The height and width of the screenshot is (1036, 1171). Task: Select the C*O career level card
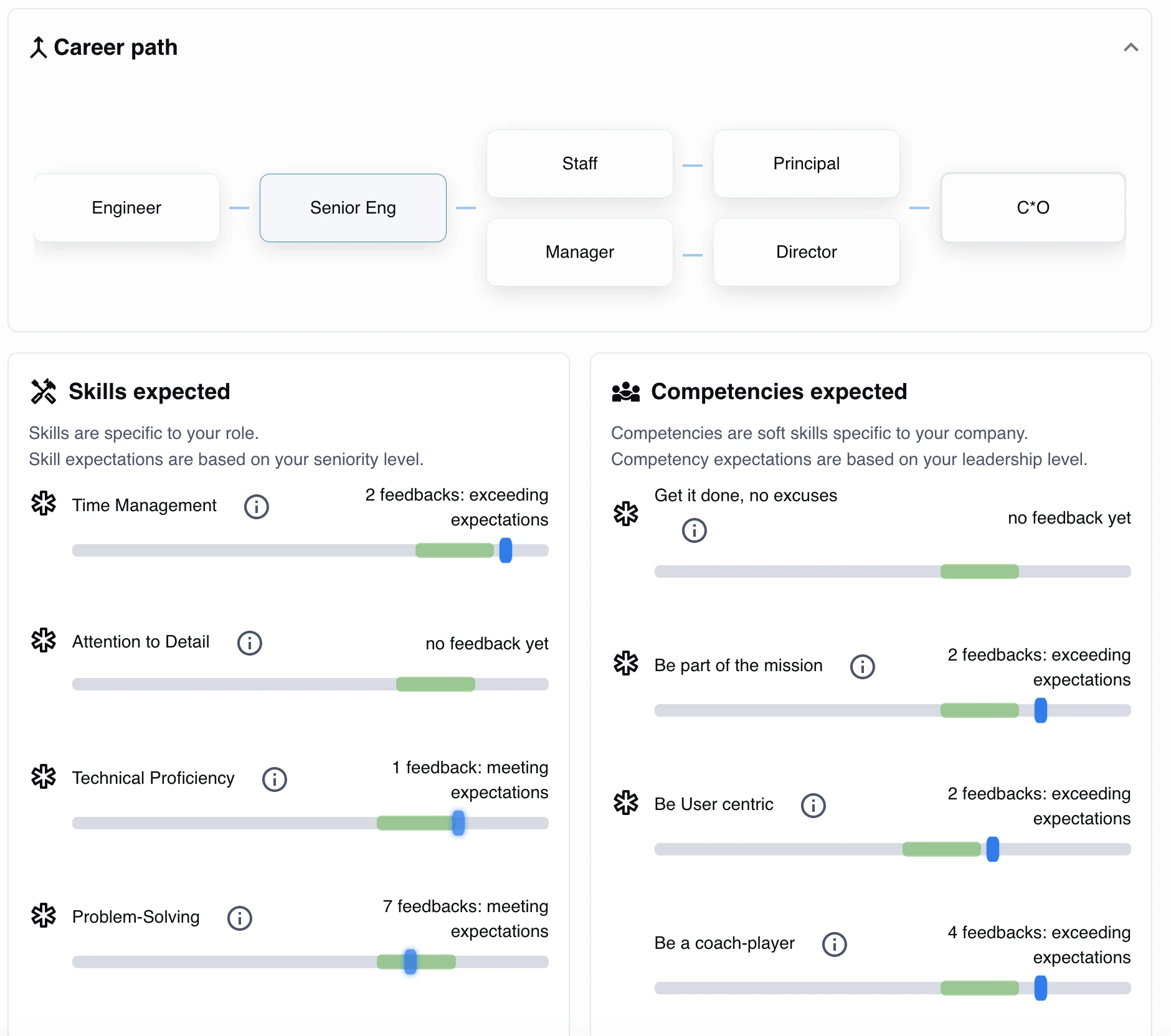click(1033, 208)
